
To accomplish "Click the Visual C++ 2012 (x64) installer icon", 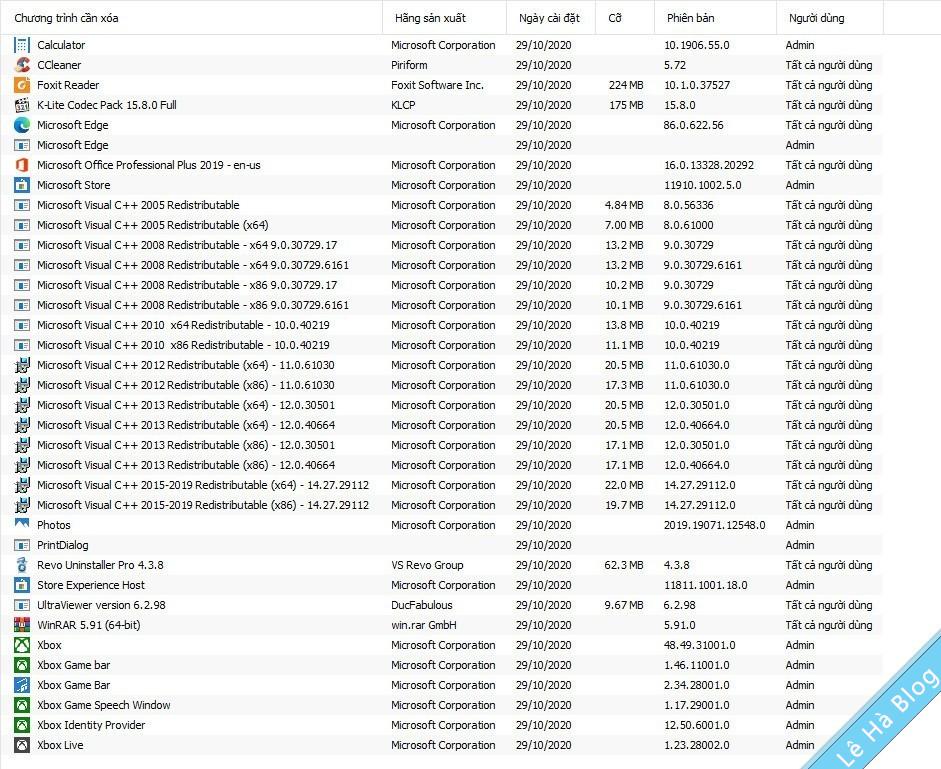I will [22, 365].
